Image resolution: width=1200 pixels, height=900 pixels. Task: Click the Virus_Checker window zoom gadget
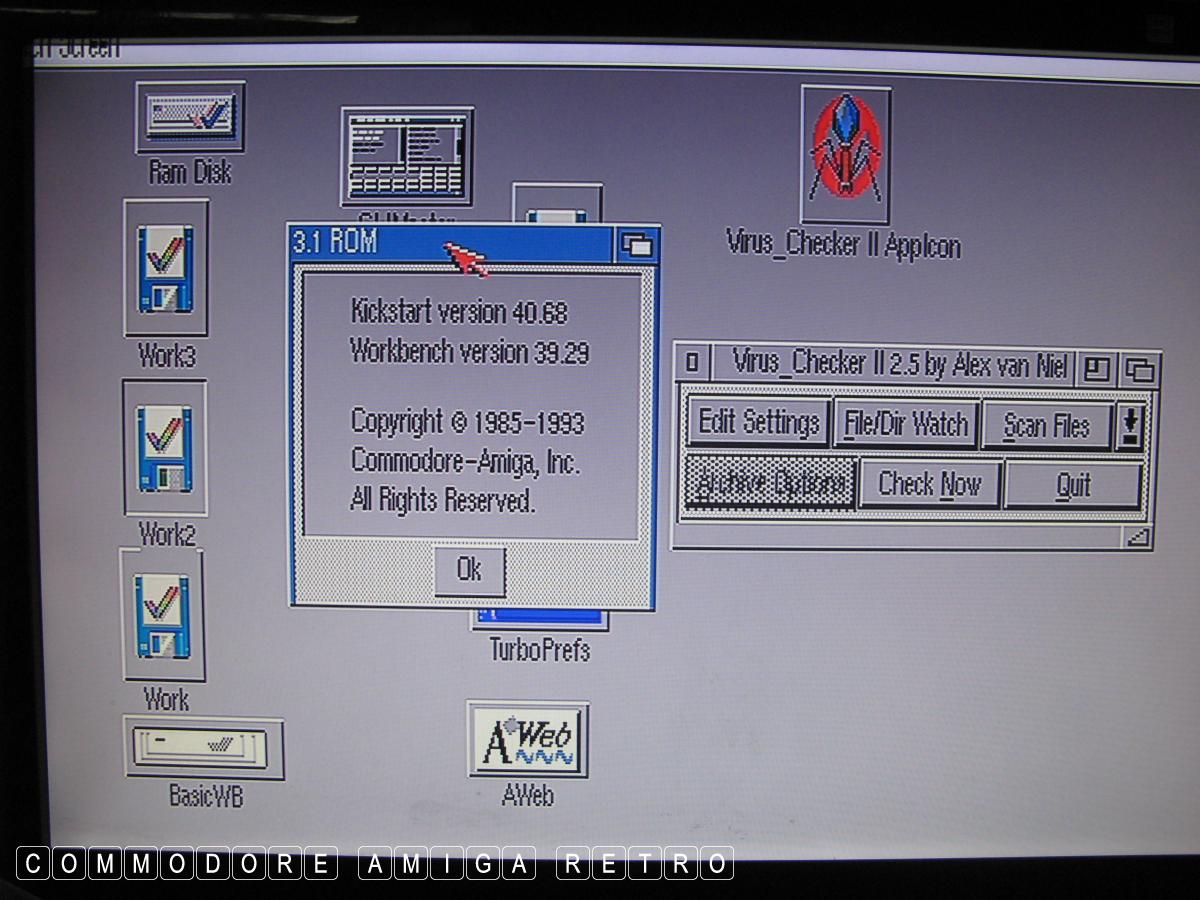(x=1097, y=369)
